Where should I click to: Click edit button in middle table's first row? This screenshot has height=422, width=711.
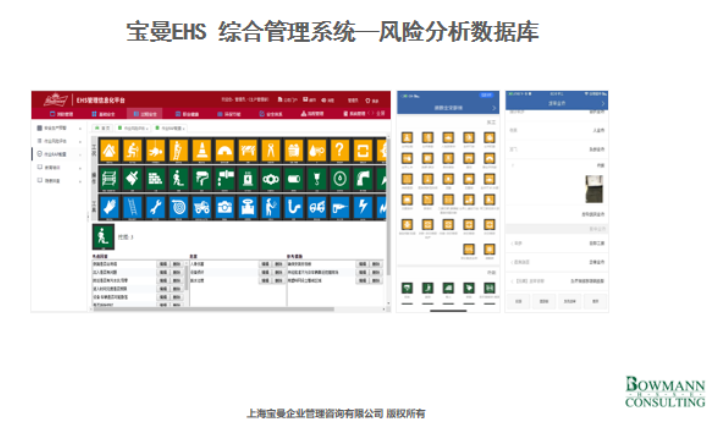pyautogui.click(x=265, y=264)
